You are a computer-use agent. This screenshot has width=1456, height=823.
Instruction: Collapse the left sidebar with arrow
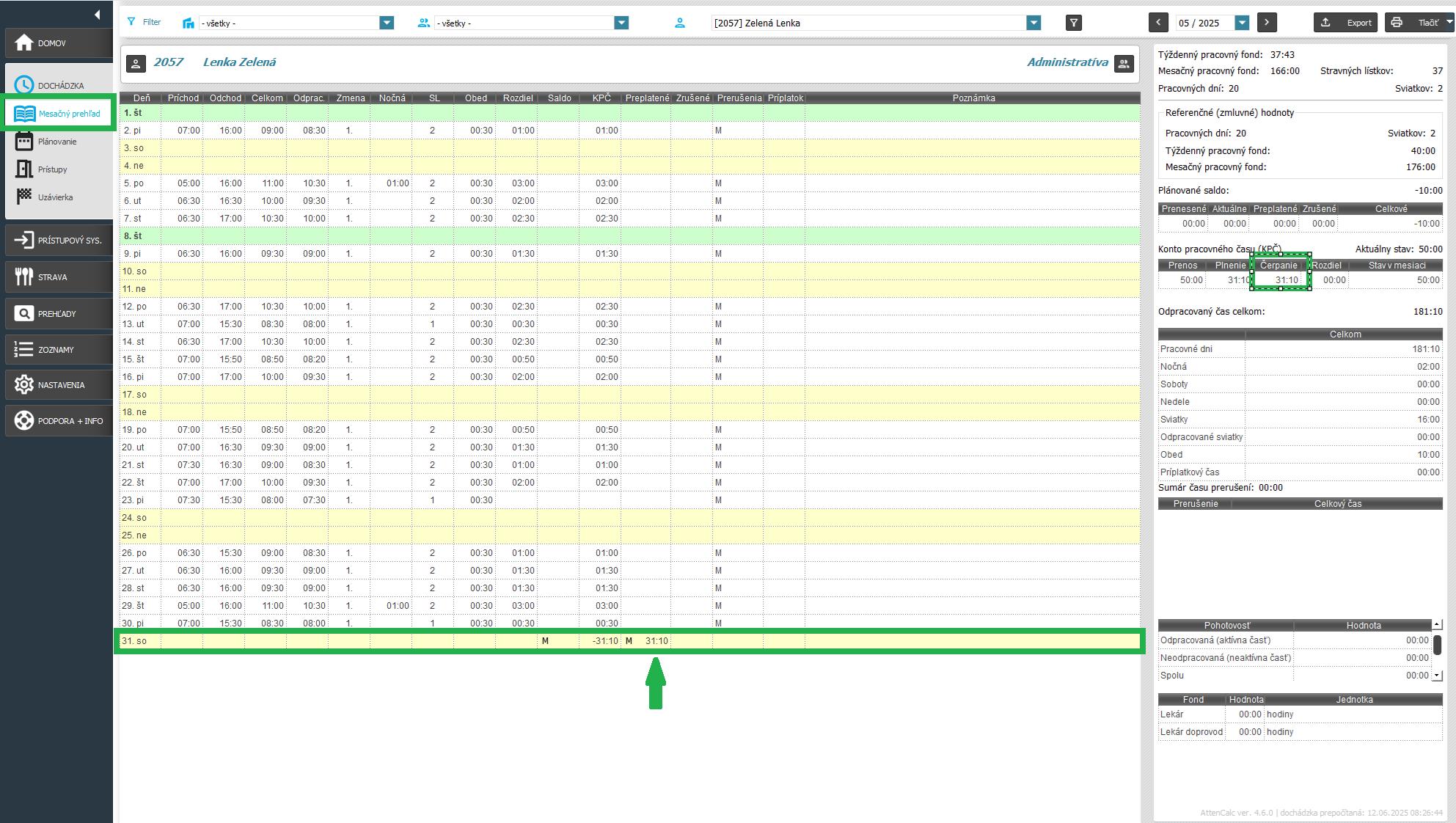[97, 15]
